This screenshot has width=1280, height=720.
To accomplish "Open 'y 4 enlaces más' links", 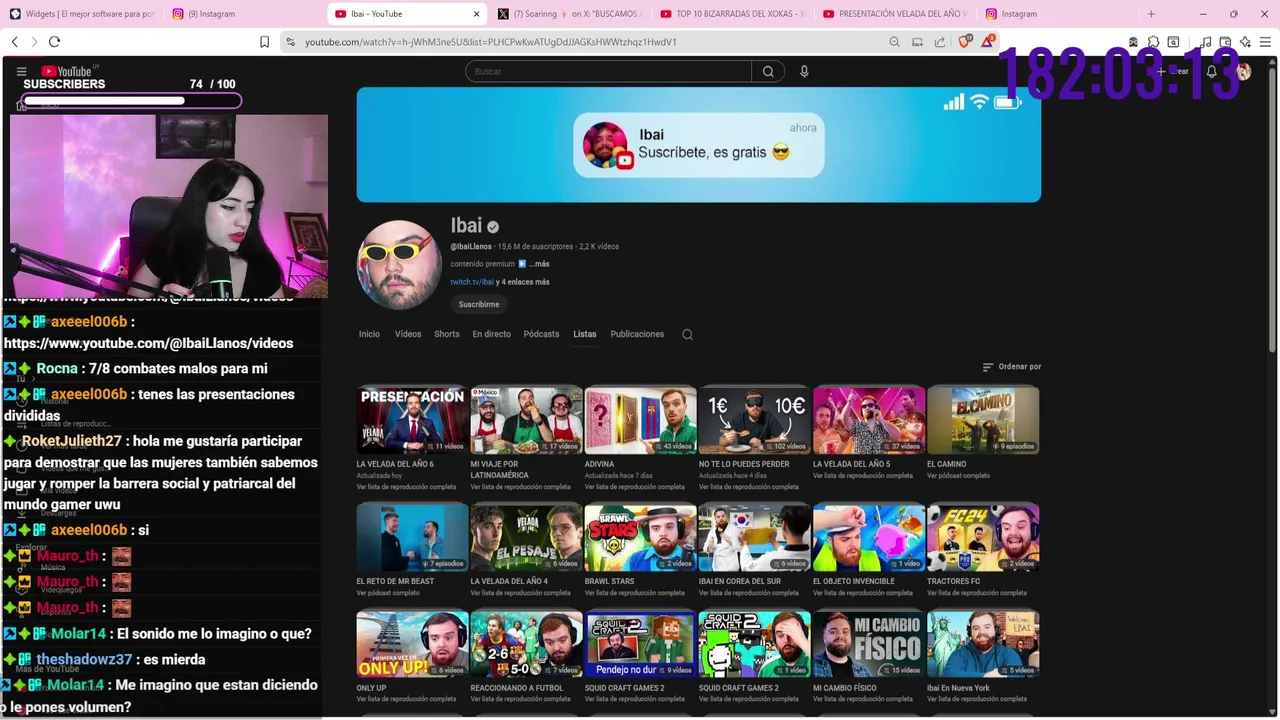I will [x=523, y=282].
